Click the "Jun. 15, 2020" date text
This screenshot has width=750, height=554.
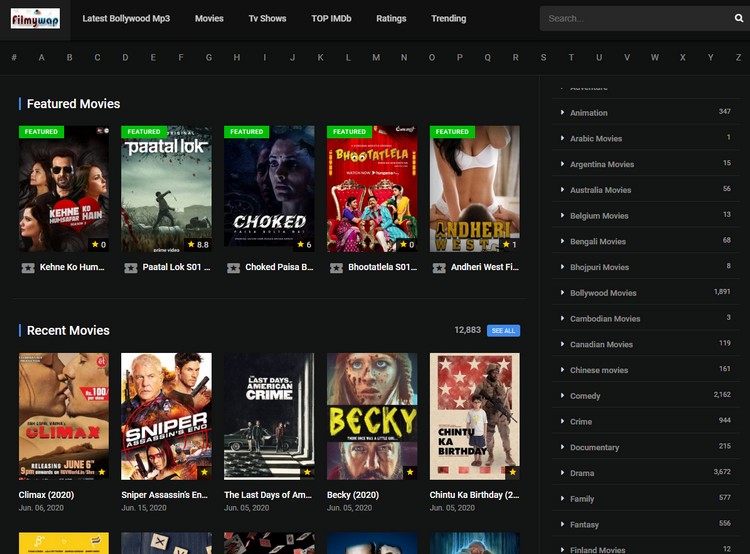[144, 508]
